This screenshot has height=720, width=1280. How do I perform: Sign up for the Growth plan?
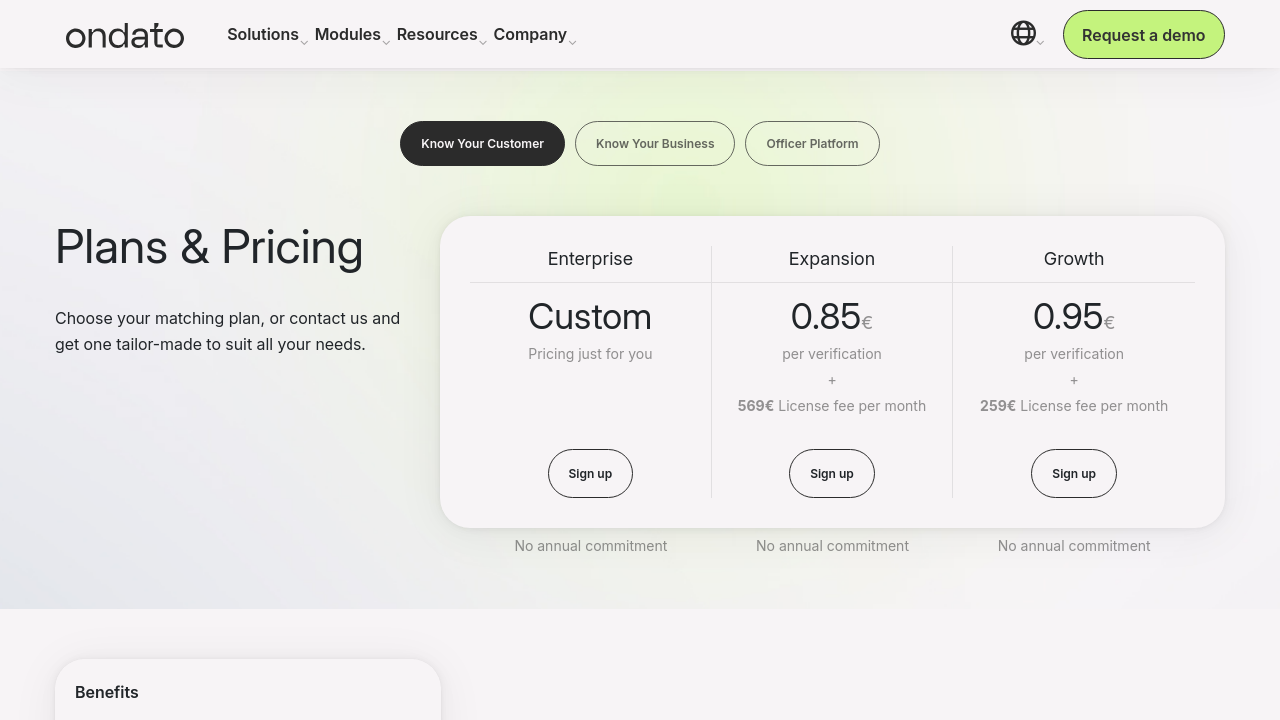coord(1073,474)
